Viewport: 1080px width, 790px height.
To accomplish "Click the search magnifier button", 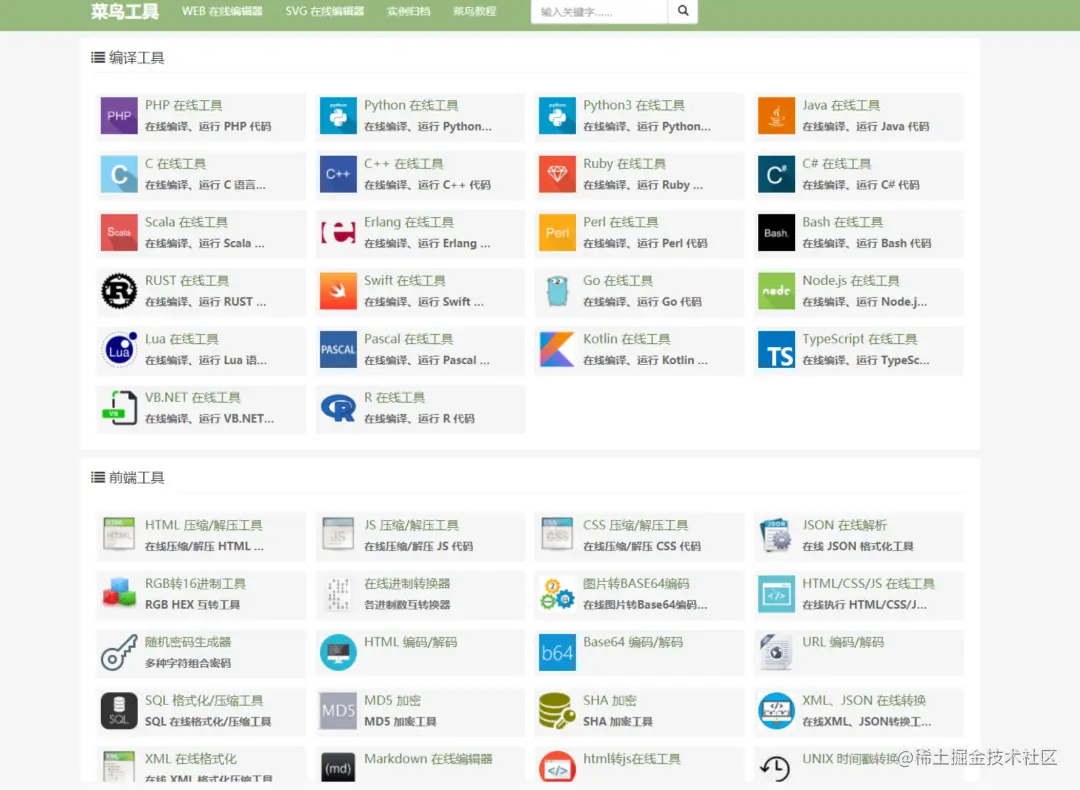I will [x=683, y=11].
